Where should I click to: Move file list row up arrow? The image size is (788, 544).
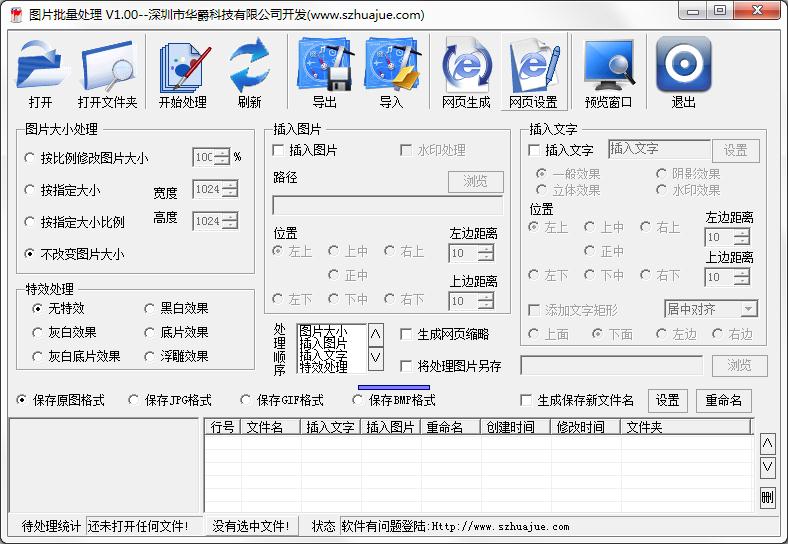pyautogui.click(x=767, y=443)
